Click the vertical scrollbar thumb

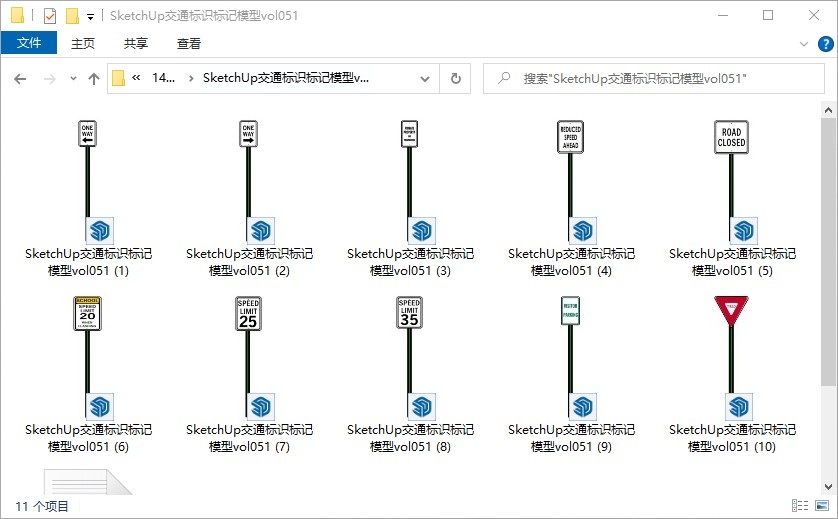(x=828, y=251)
